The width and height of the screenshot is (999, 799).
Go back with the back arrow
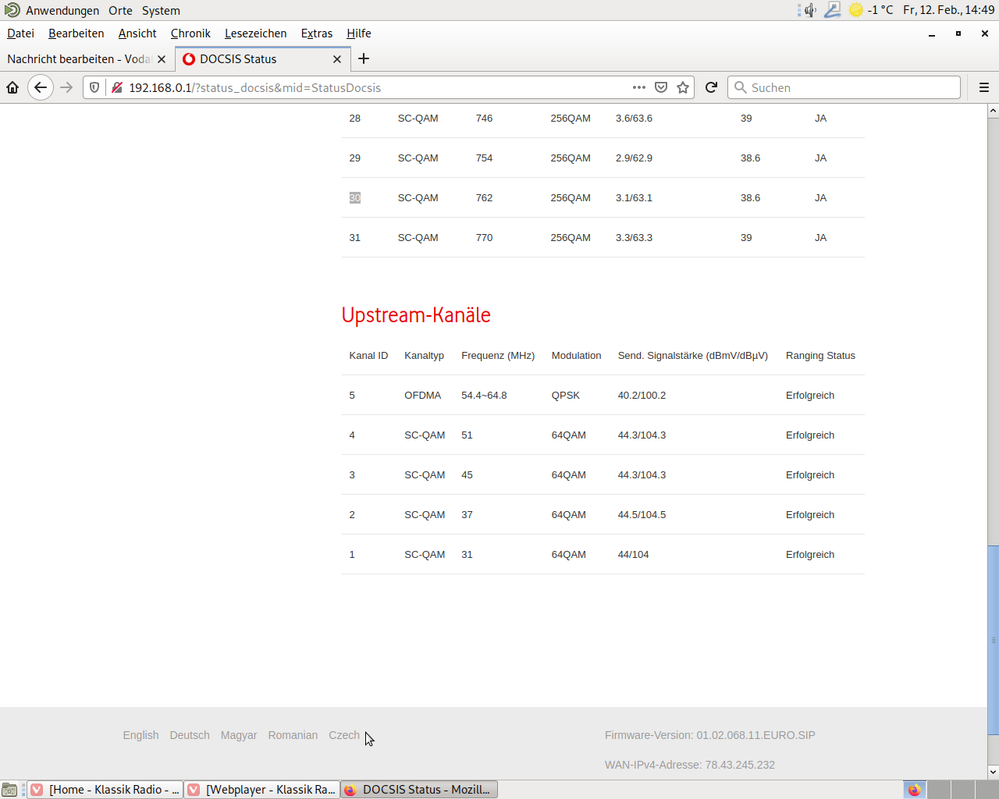(41, 88)
